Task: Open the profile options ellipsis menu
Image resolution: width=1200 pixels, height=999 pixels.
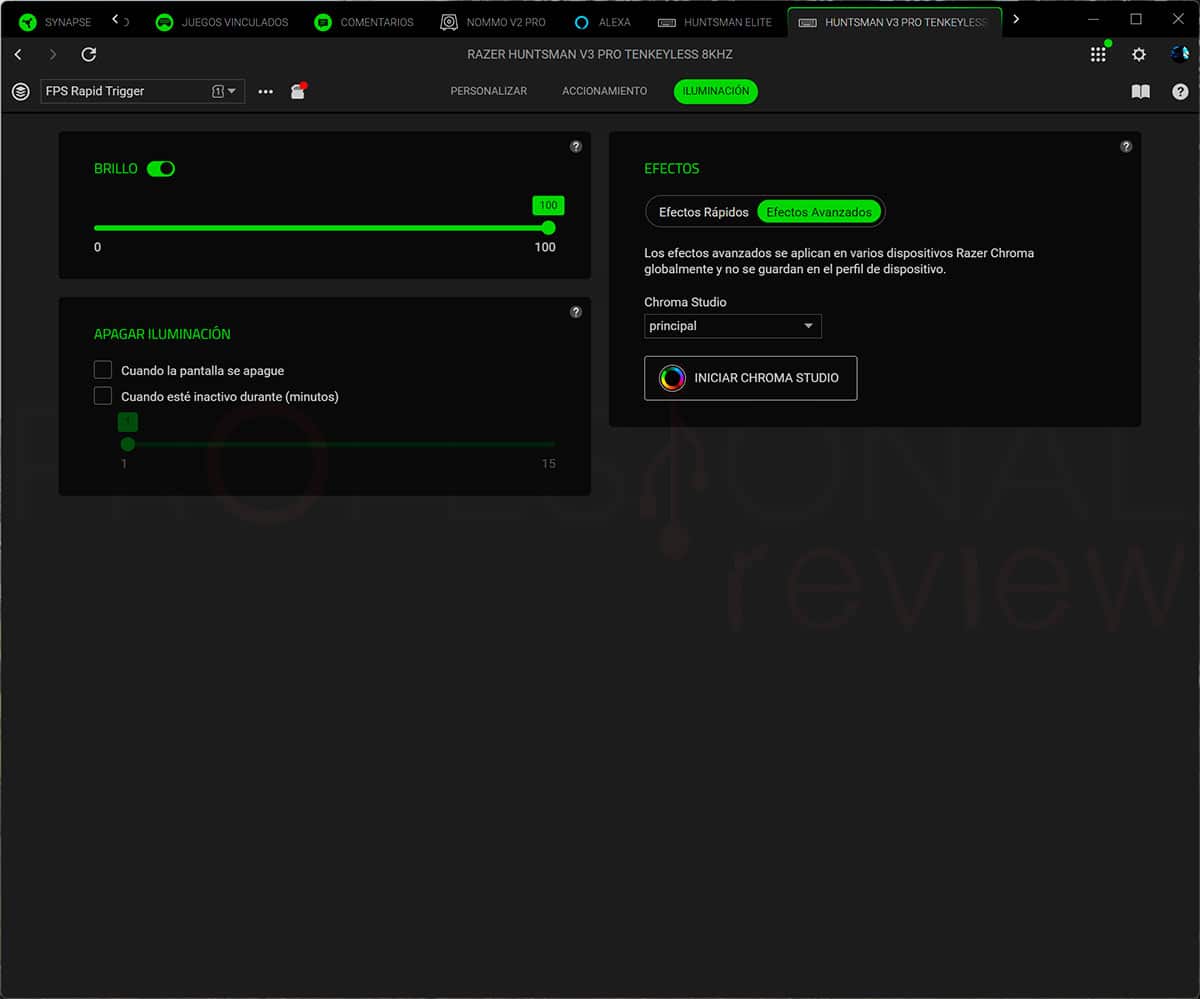Action: (265, 91)
